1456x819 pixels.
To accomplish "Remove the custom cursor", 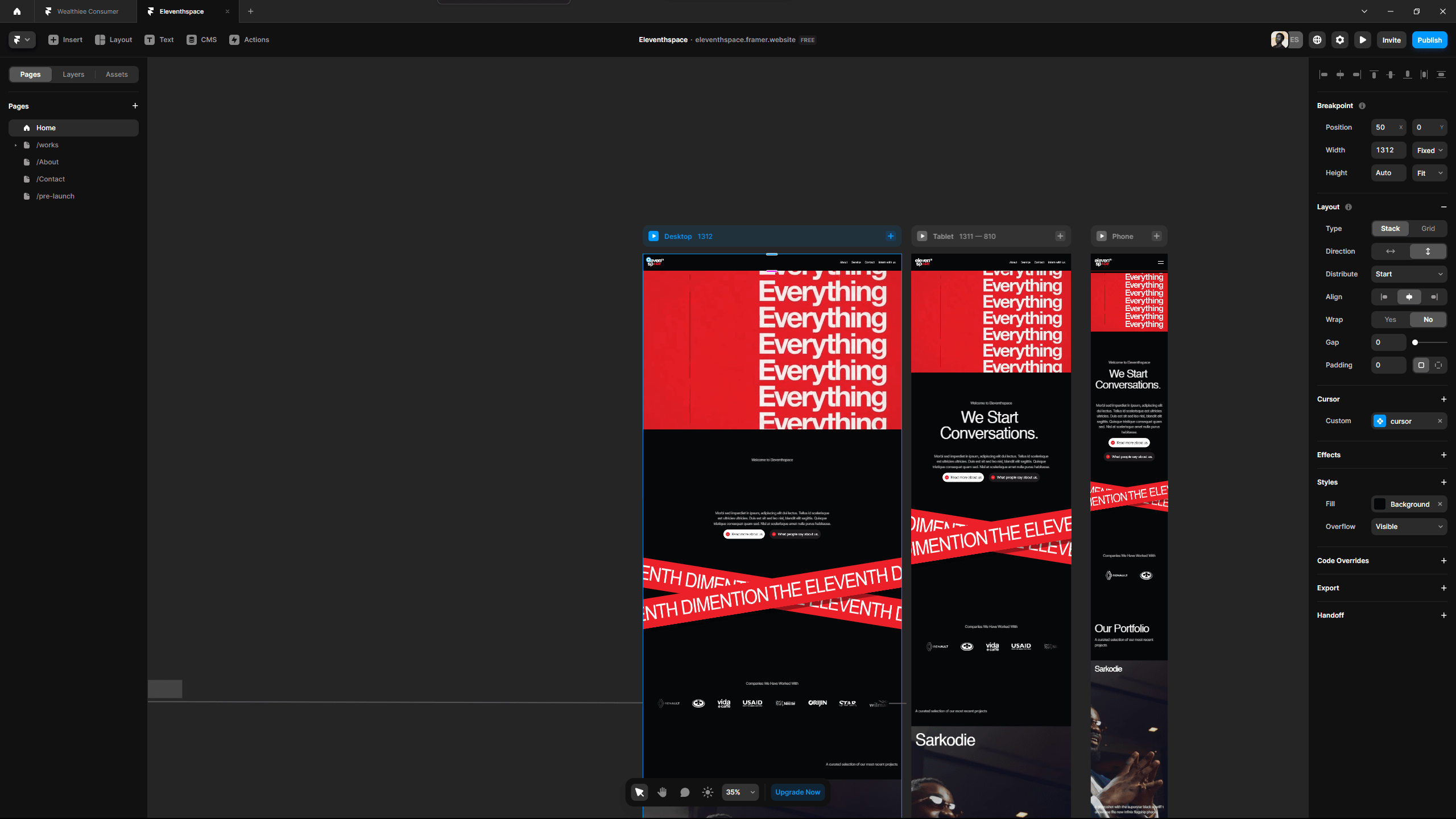I will point(1440,421).
